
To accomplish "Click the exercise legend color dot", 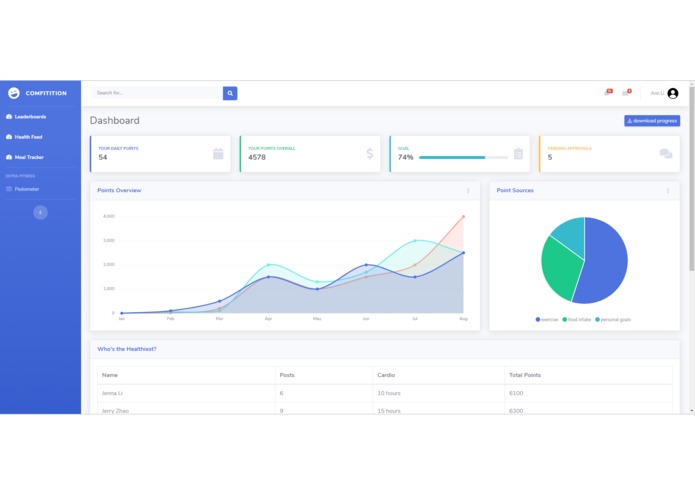I will (538, 319).
